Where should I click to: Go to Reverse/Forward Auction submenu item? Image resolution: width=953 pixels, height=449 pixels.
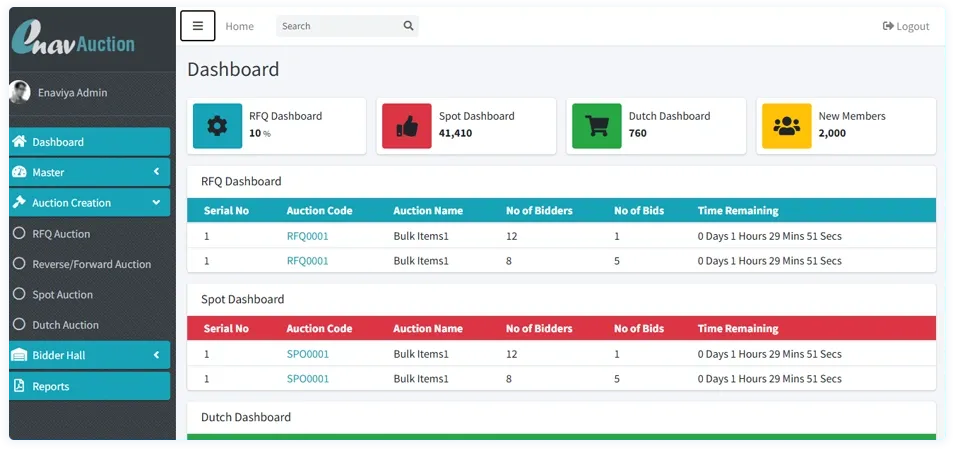point(90,264)
